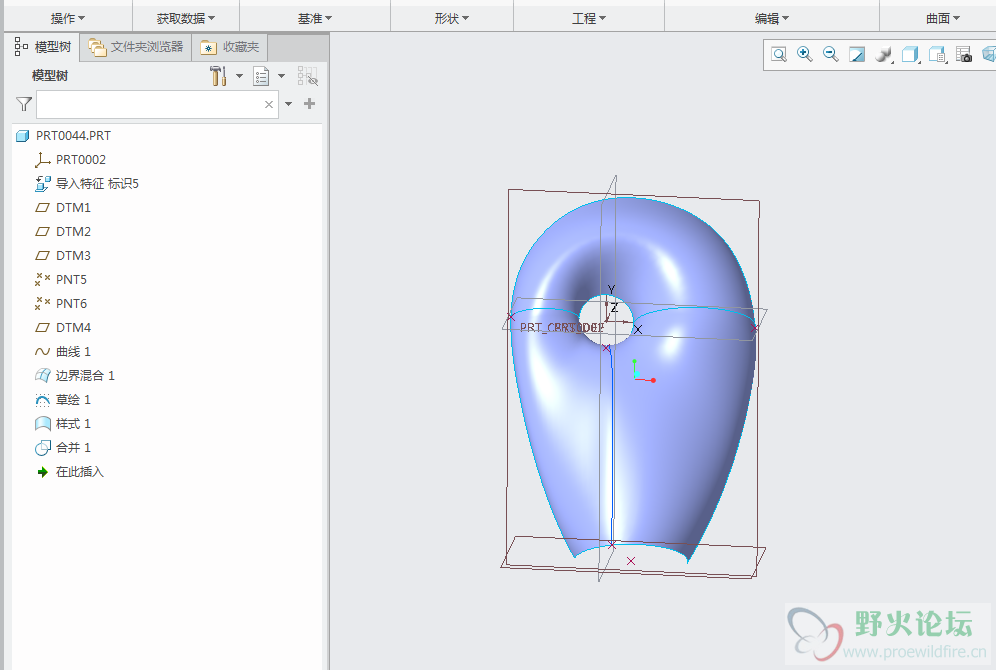Click the boundary blend icon for 边界混合 1
Screen dimensions: 996x670
pos(43,375)
